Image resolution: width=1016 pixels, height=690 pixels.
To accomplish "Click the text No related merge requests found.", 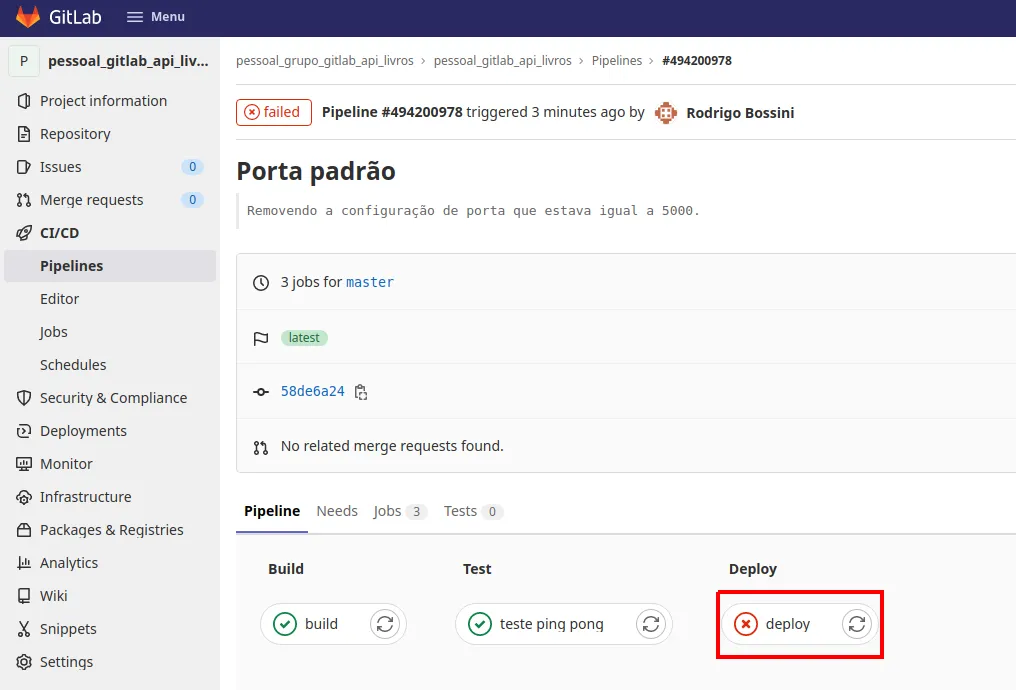I will (x=392, y=446).
